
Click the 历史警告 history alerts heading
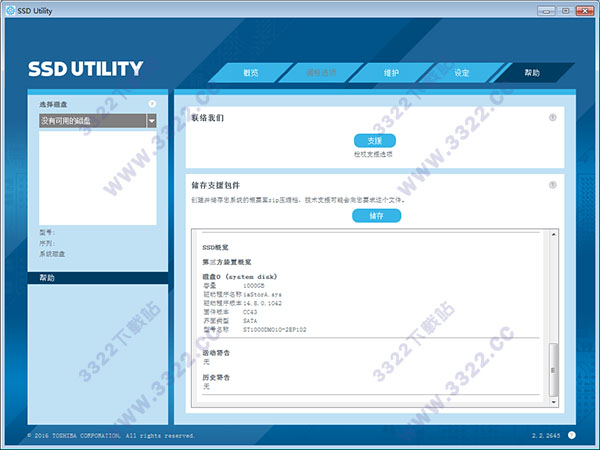coord(216,378)
